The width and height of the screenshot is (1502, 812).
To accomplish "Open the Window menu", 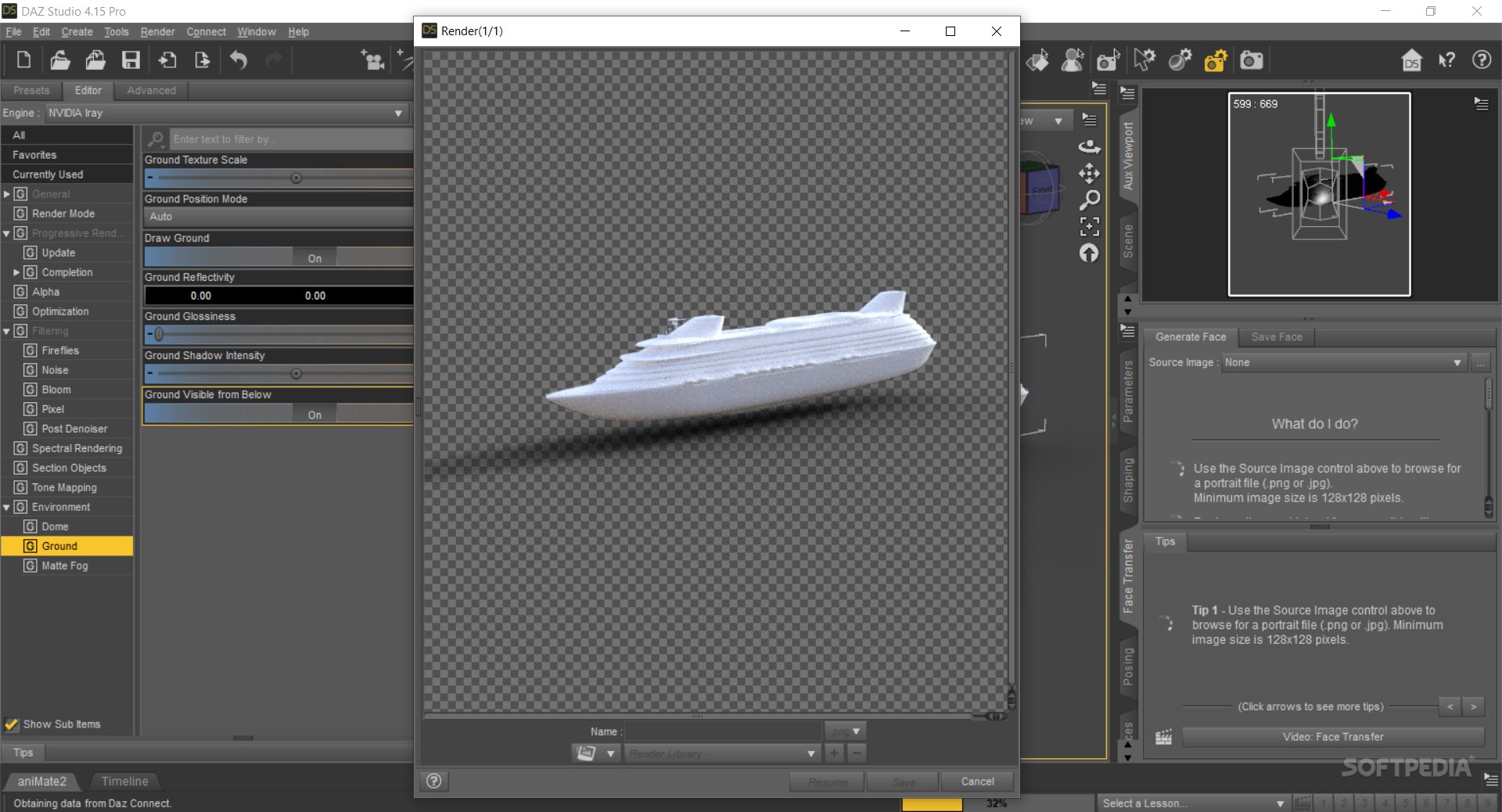I will pyautogui.click(x=257, y=31).
